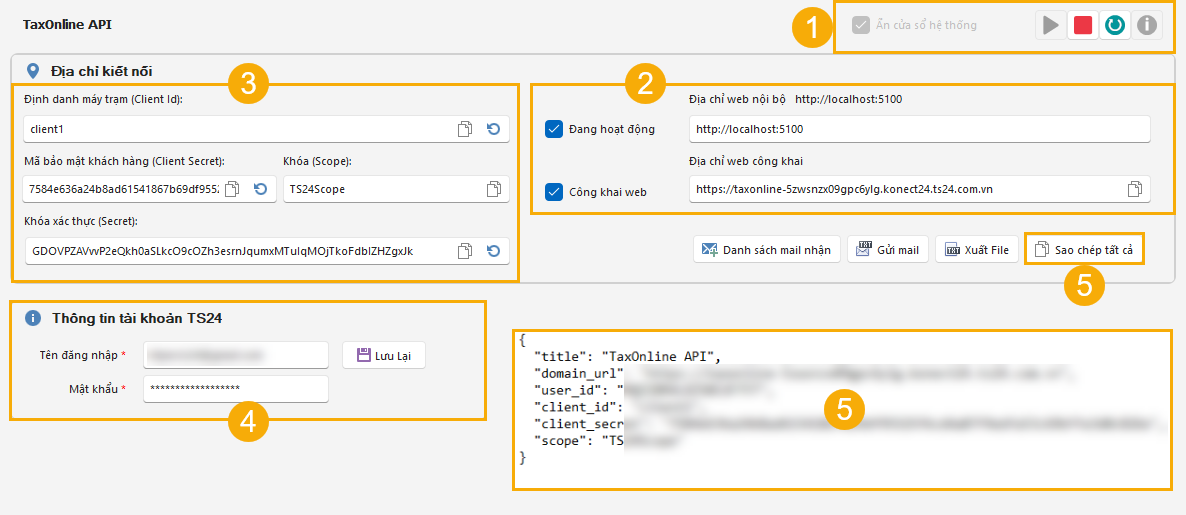
Task: Click the 'Mật khẩu' password field
Action: pyautogui.click(x=235, y=389)
